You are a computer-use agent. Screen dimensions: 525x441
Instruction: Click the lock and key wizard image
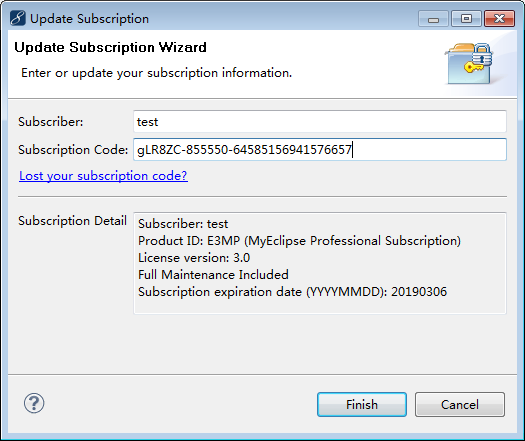pyautogui.click(x=469, y=63)
